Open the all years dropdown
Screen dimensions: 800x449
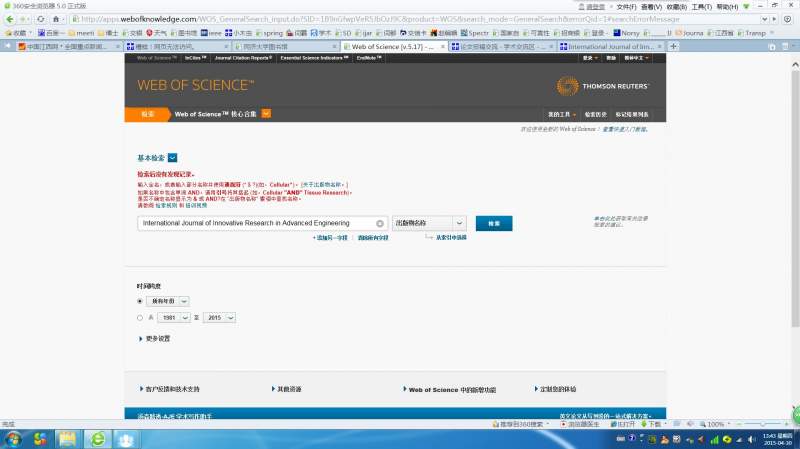point(168,301)
